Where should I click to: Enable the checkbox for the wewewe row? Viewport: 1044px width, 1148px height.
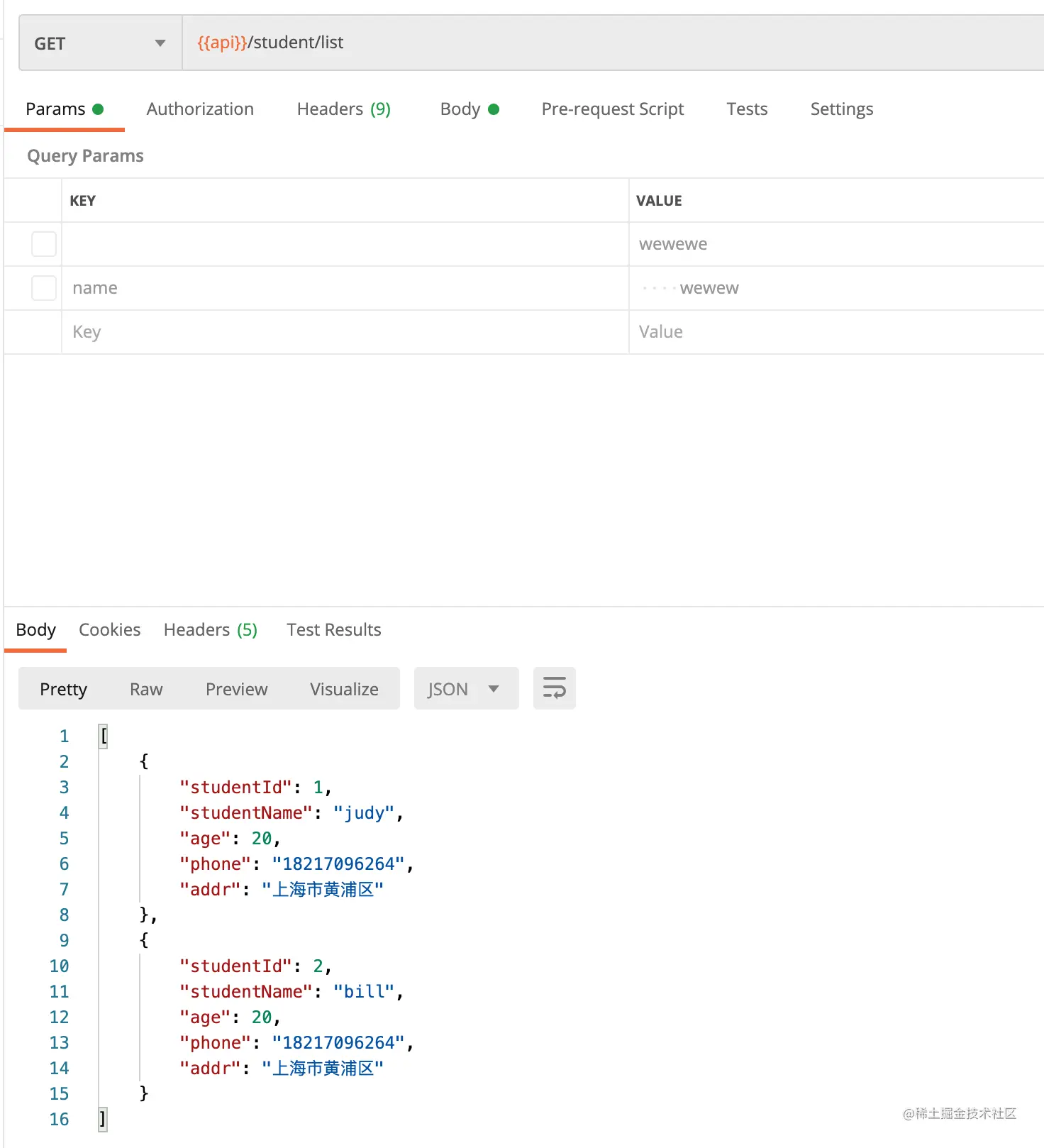[44, 244]
